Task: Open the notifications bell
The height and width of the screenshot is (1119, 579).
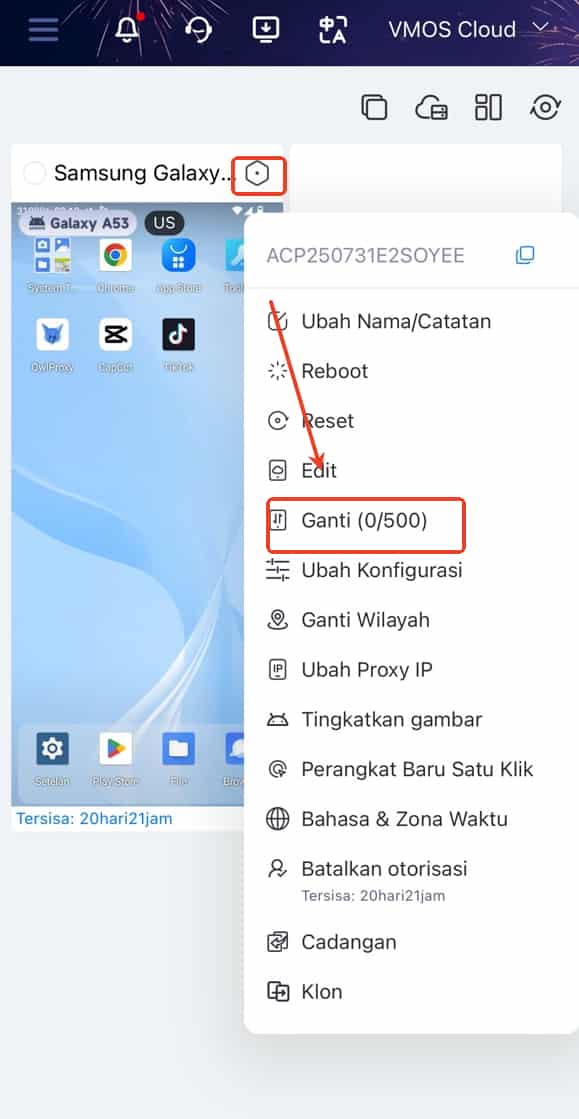Action: tap(128, 29)
